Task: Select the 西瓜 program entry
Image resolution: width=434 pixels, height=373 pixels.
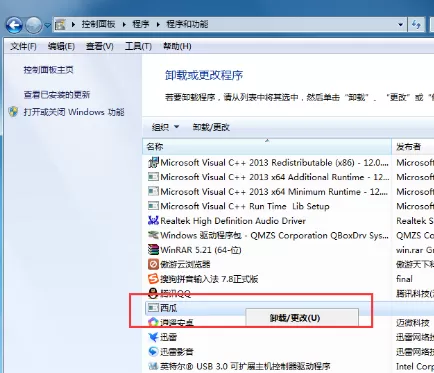Action: [169, 308]
